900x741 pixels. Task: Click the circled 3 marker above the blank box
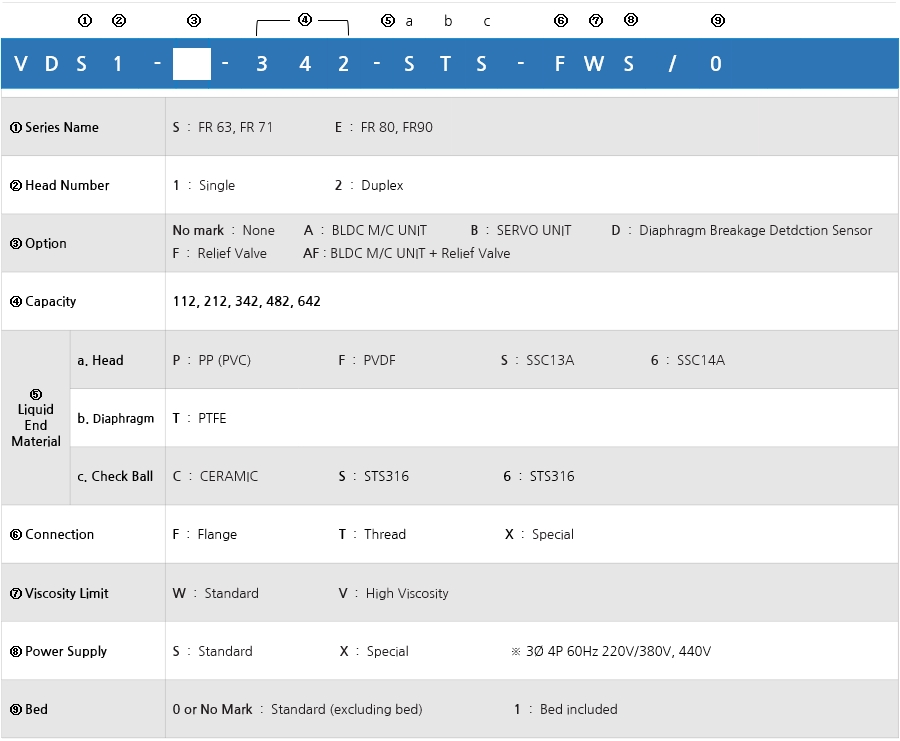pyautogui.click(x=194, y=20)
